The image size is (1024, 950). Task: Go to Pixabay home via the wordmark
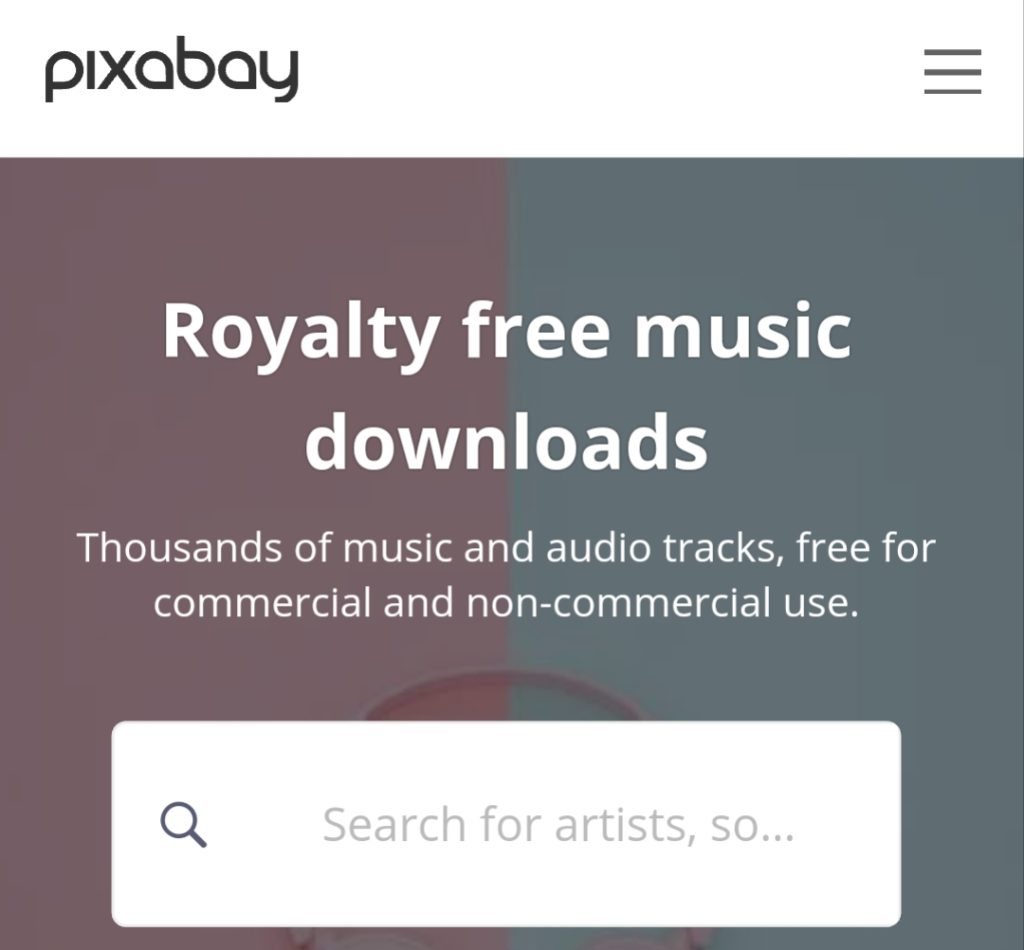point(171,69)
